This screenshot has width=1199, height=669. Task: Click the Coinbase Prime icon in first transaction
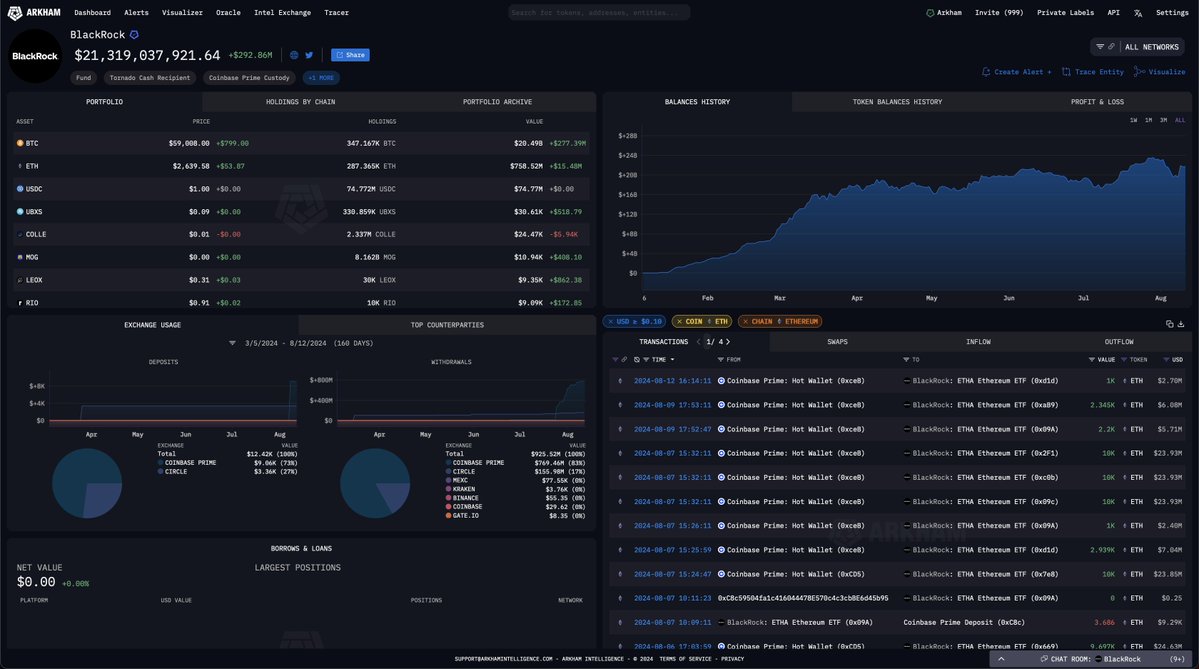(x=721, y=381)
